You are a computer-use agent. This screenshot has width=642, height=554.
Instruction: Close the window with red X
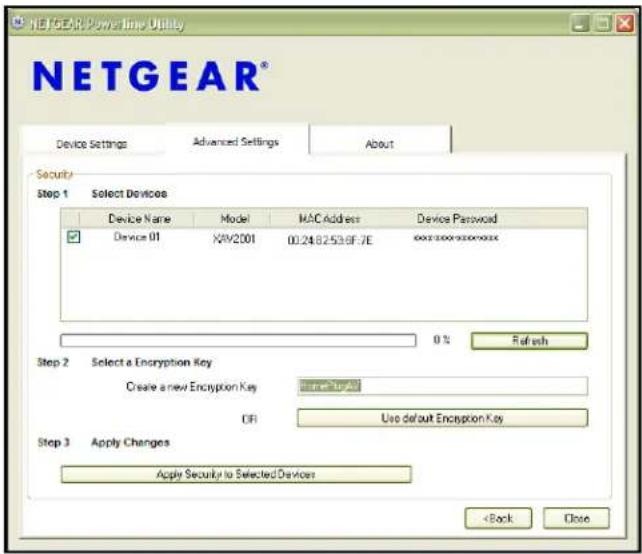[x=626, y=23]
